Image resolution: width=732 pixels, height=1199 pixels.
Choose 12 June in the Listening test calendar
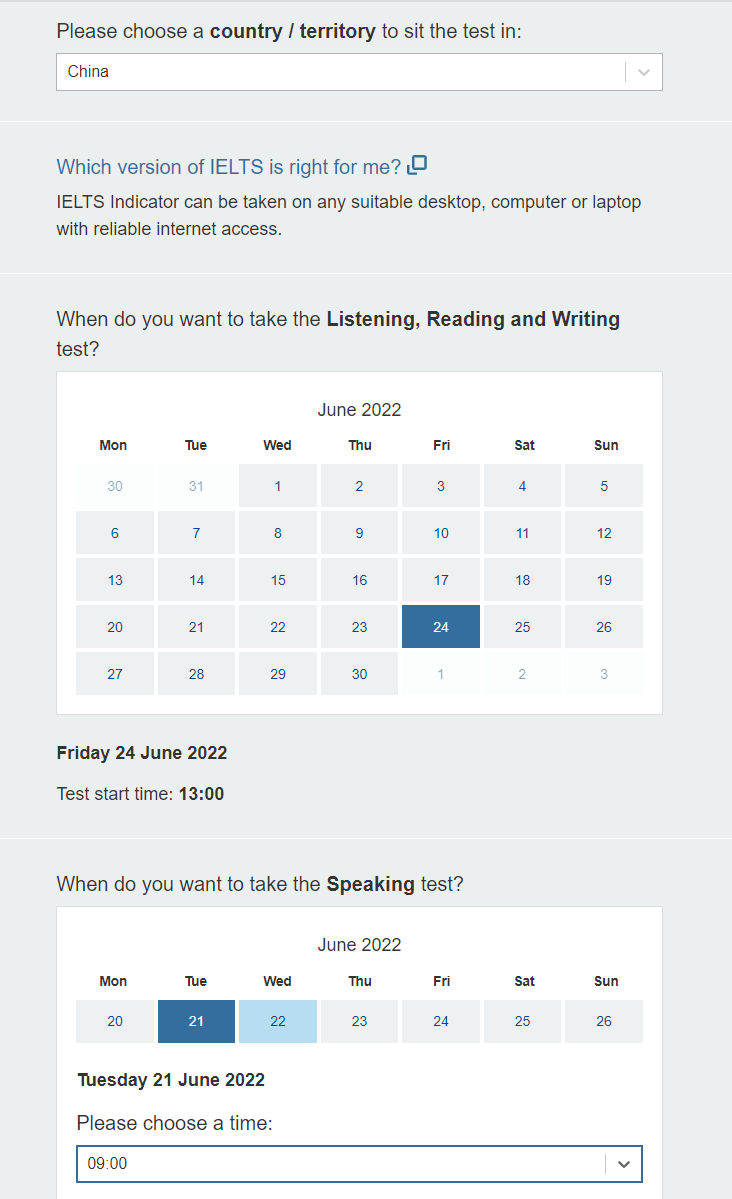coord(604,533)
